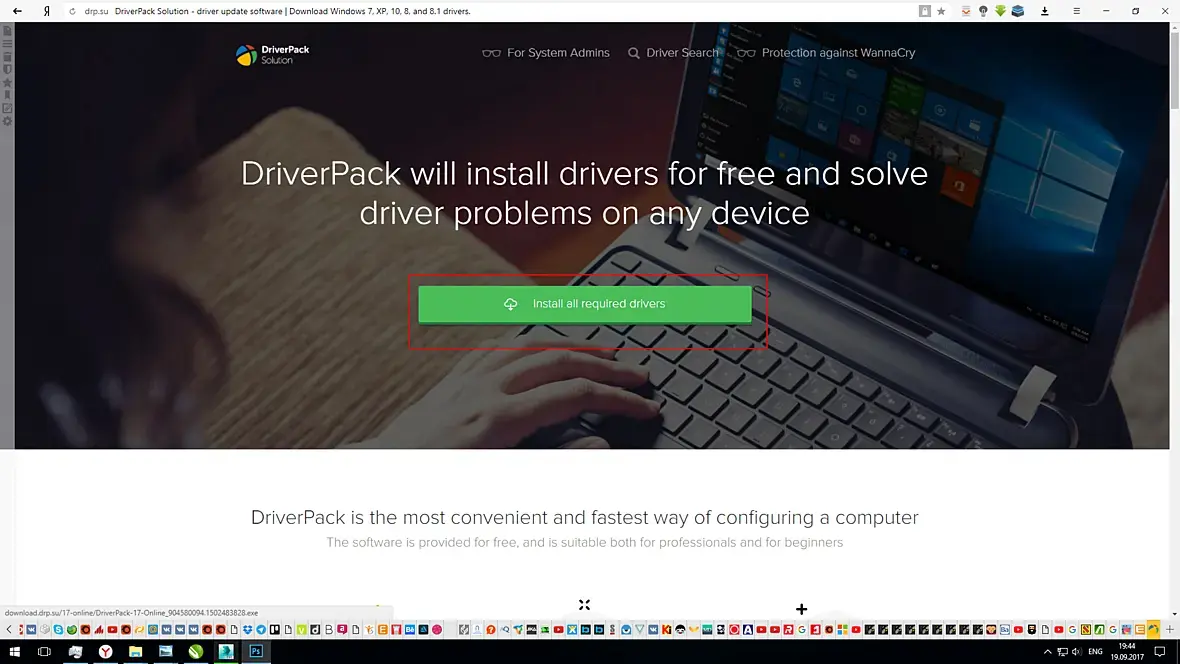Open the Action Center notifications icon
The width and height of the screenshot is (1180, 664).
pos(1160,651)
